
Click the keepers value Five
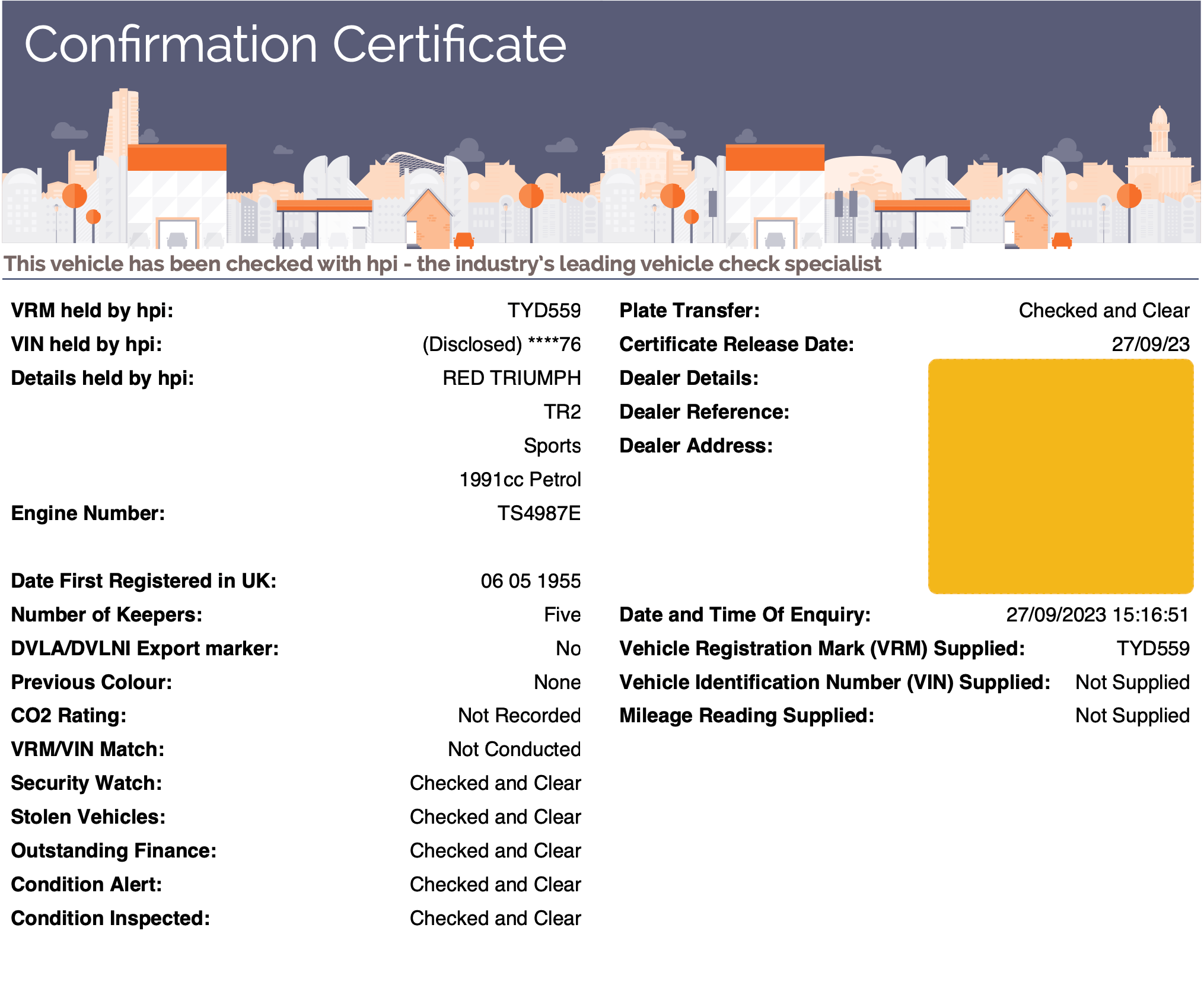pos(562,614)
